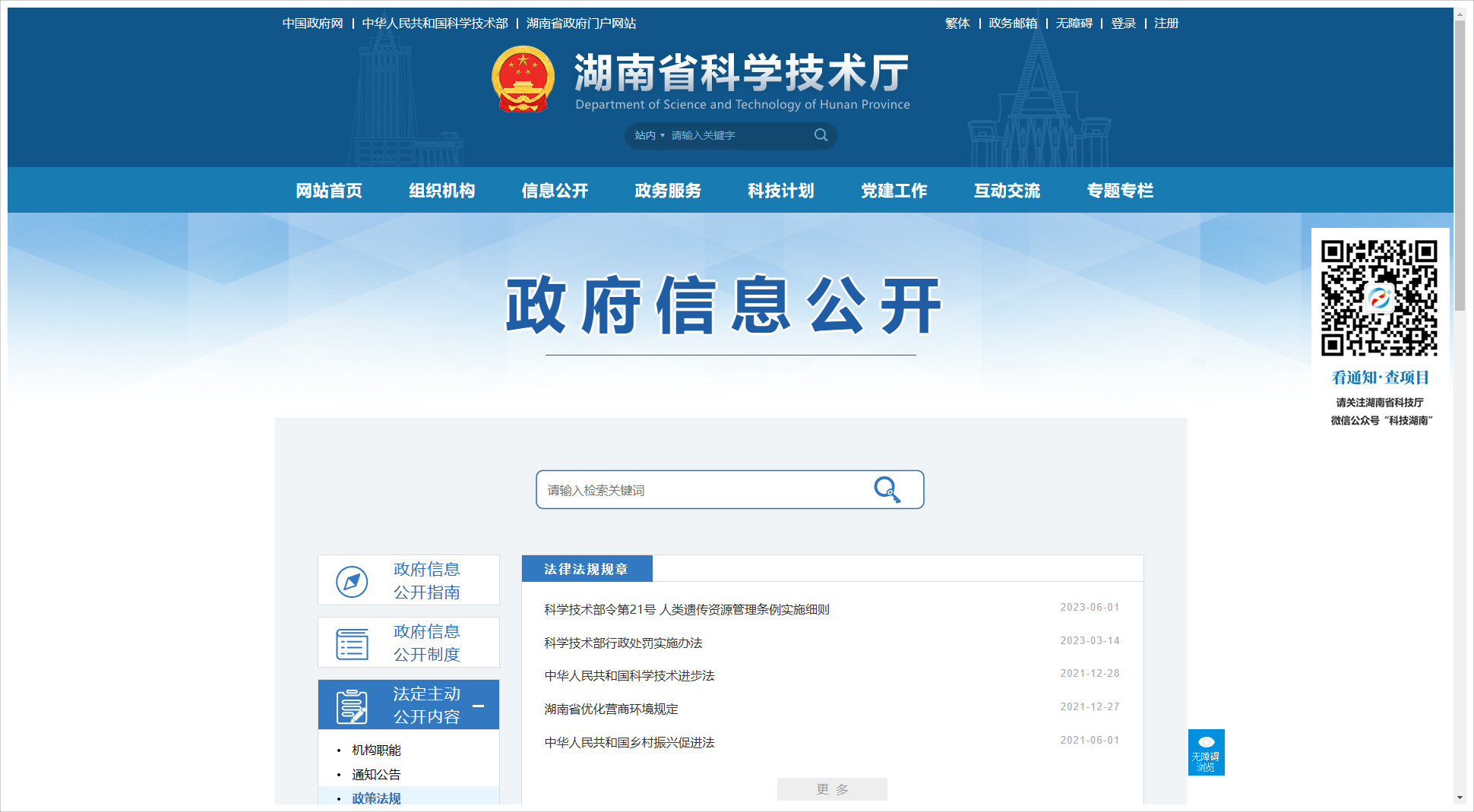Collapse the 法定主动公开内容 section
This screenshot has height=812, width=1474.
point(479,706)
